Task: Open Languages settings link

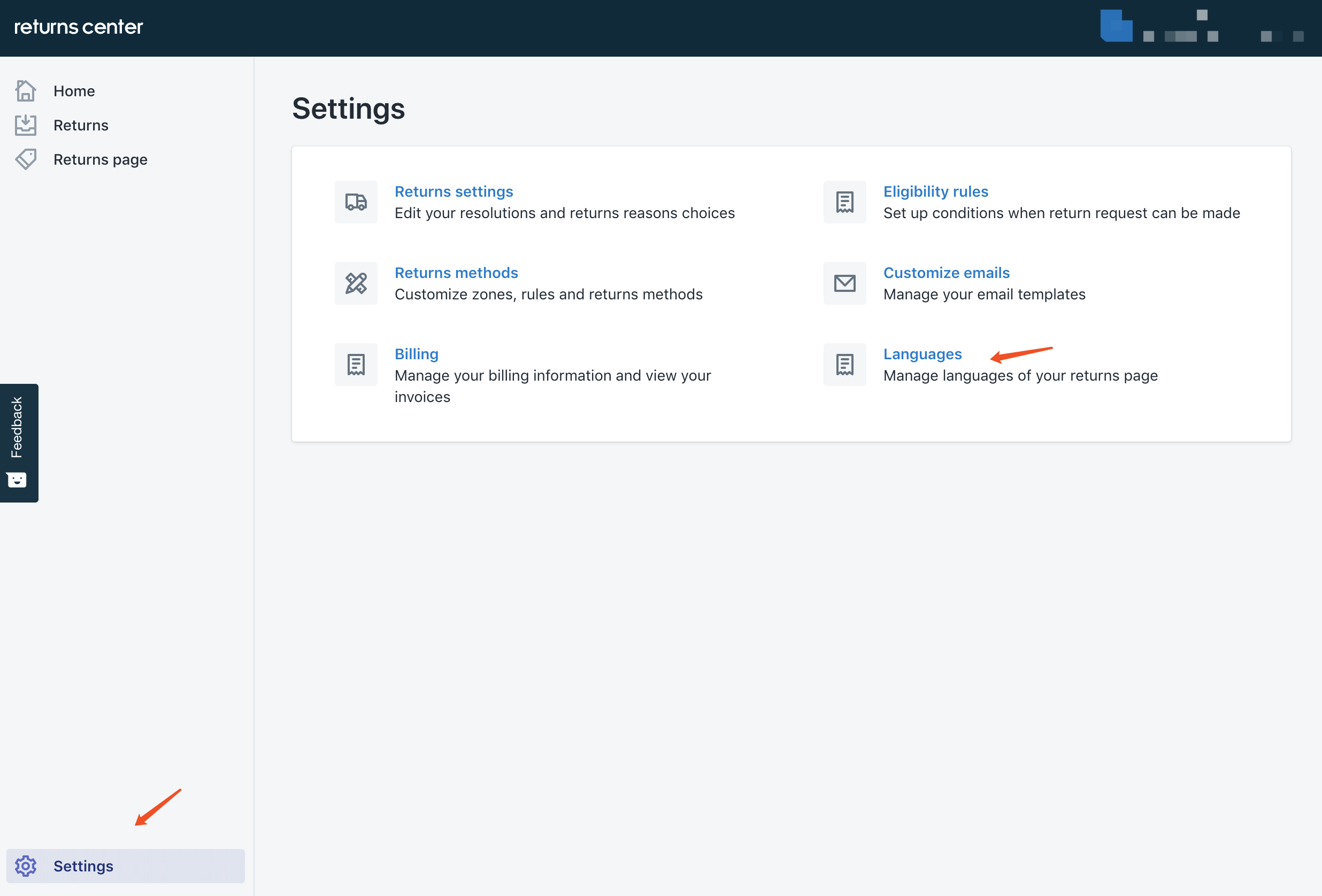Action: tap(922, 354)
